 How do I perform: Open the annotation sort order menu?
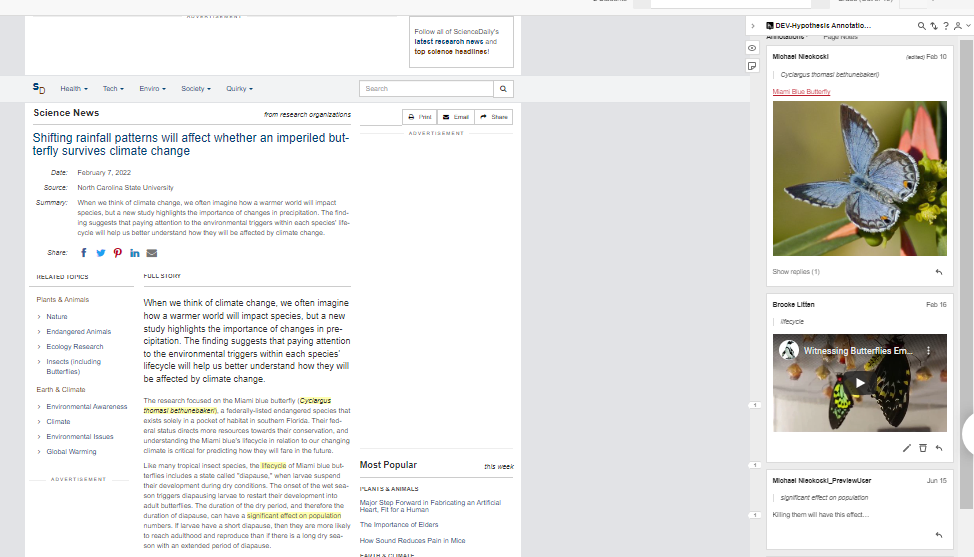[934, 26]
